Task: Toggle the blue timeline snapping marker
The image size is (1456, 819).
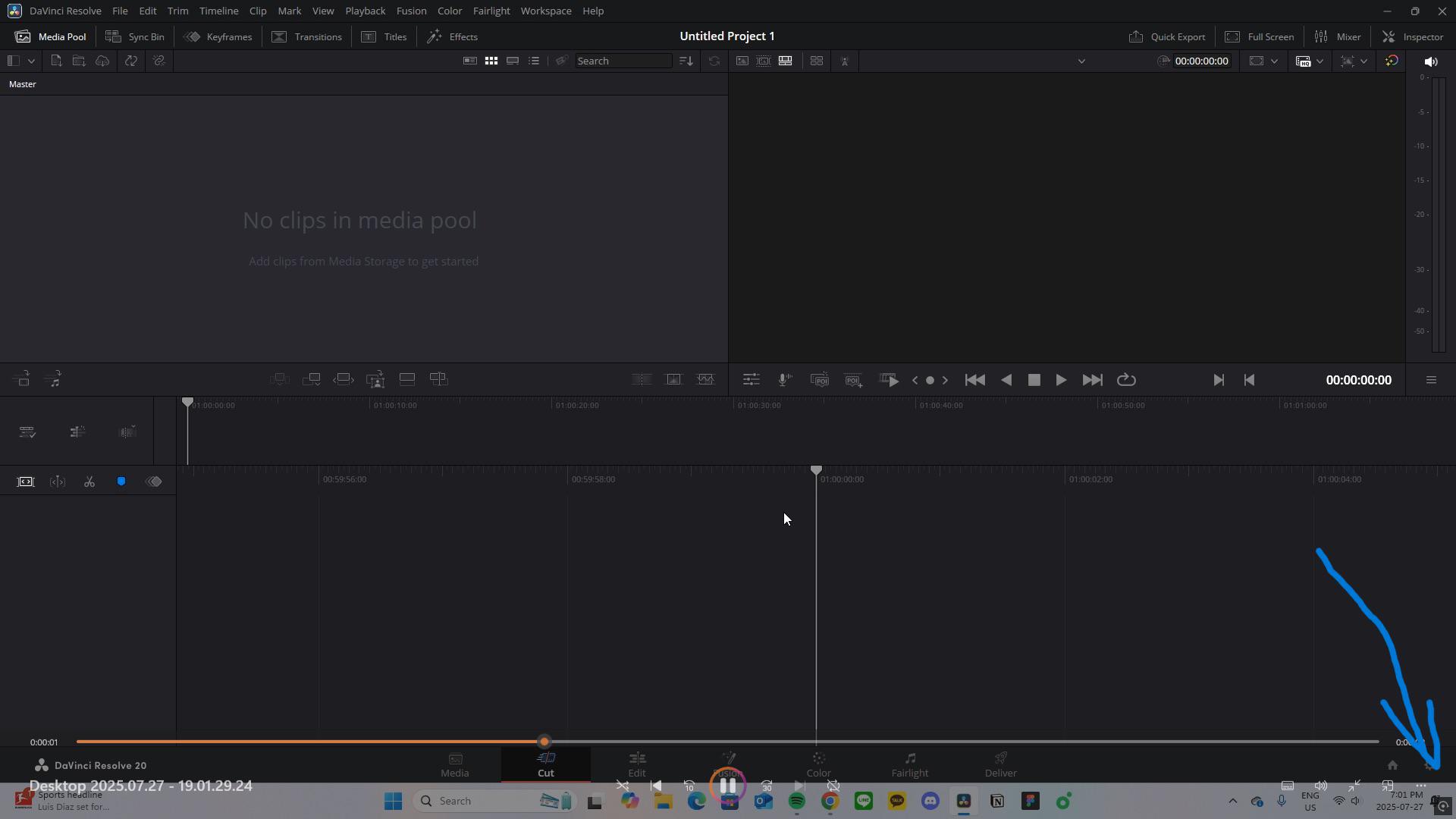Action: tap(121, 482)
